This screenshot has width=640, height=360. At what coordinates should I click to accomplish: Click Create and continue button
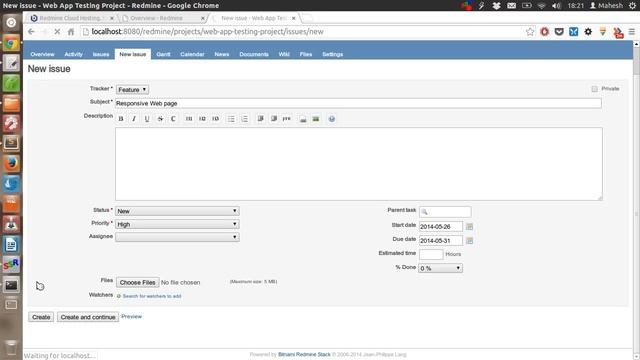88,317
